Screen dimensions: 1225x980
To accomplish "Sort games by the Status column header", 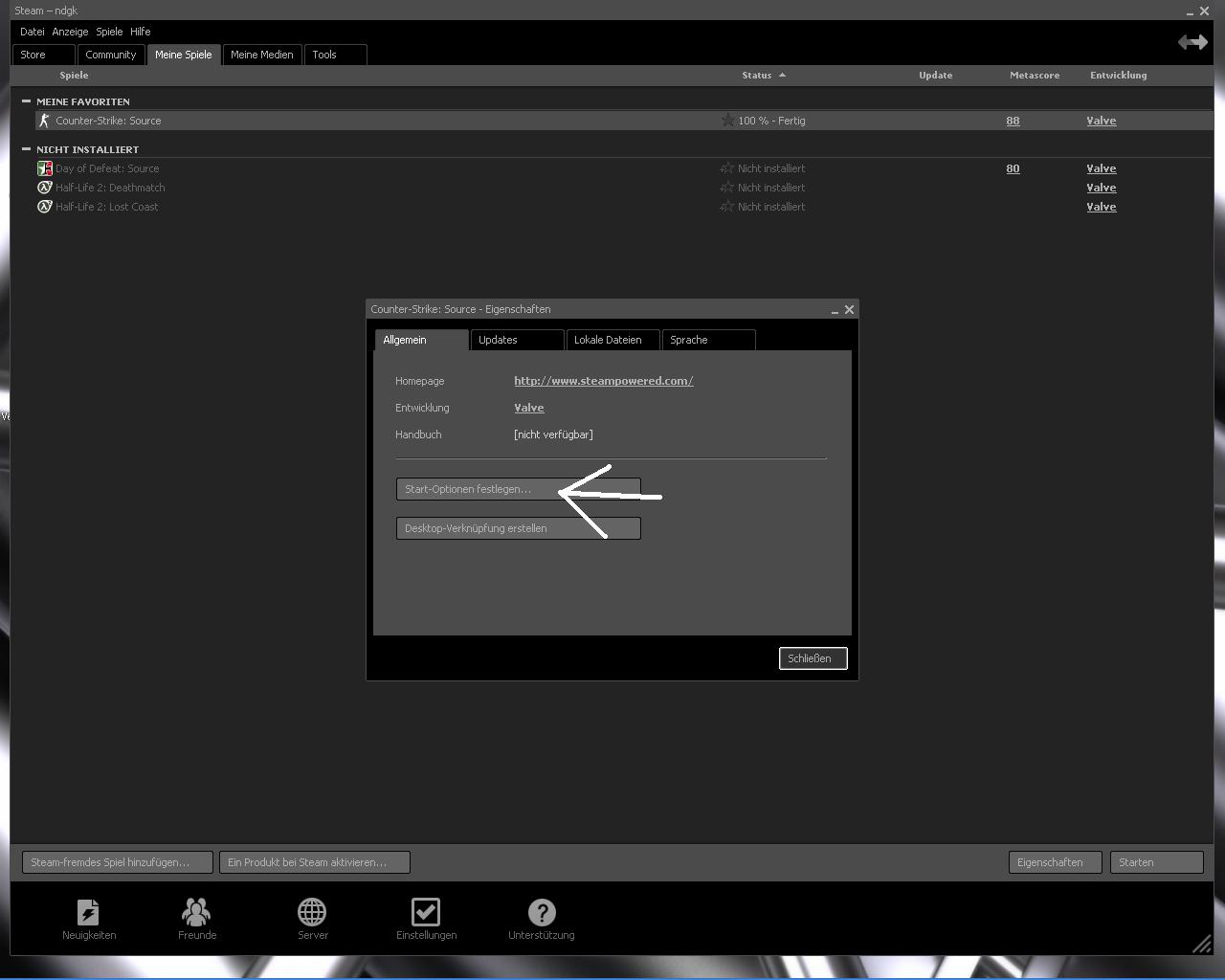I will [x=756, y=75].
